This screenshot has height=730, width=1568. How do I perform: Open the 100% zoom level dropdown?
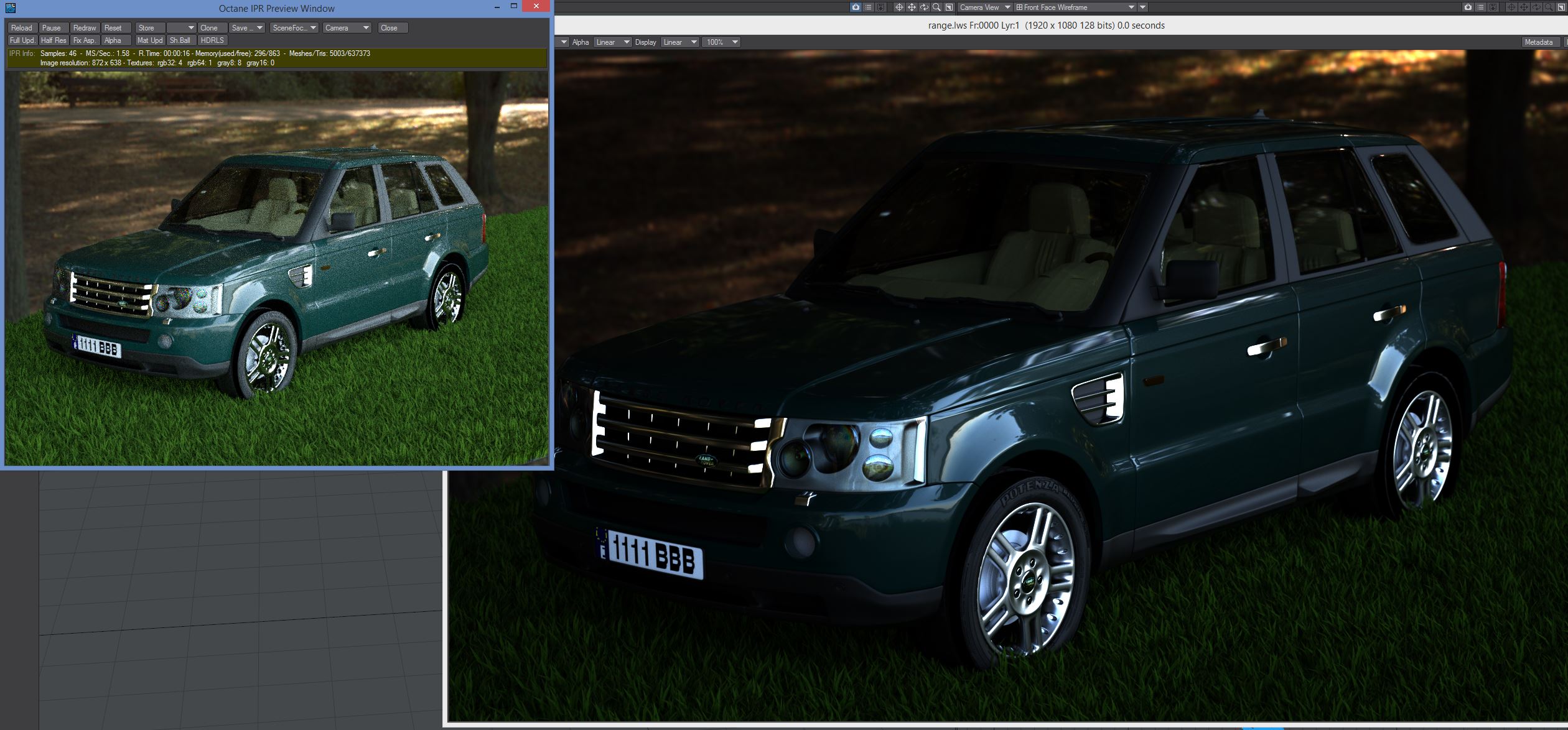721,42
